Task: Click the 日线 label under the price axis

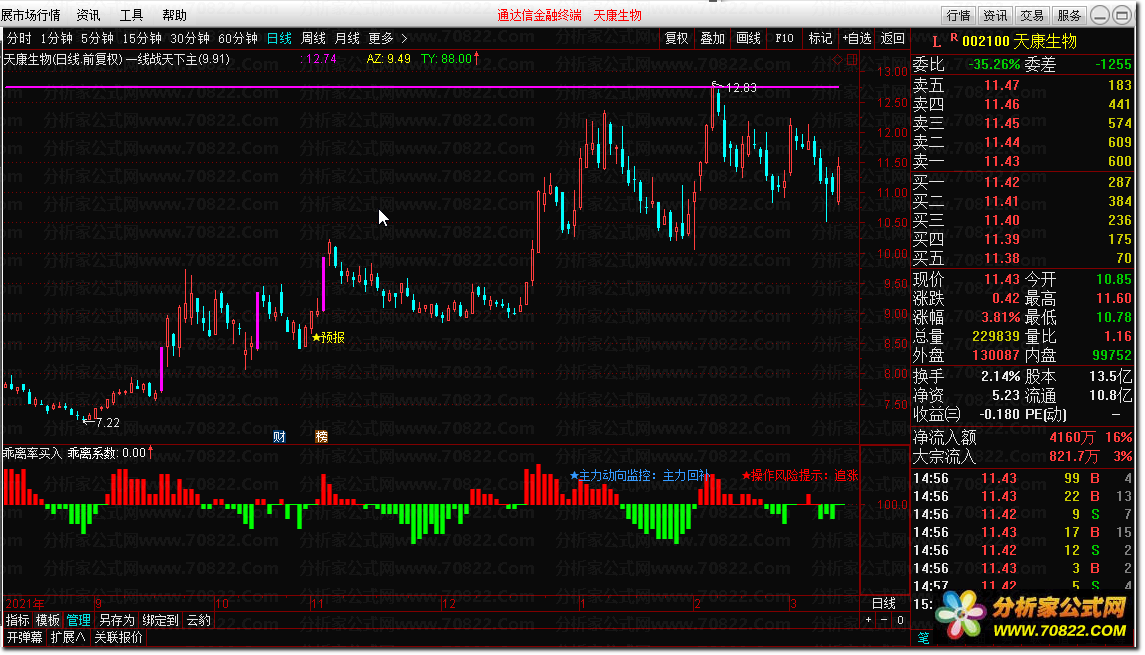Action: [x=884, y=603]
